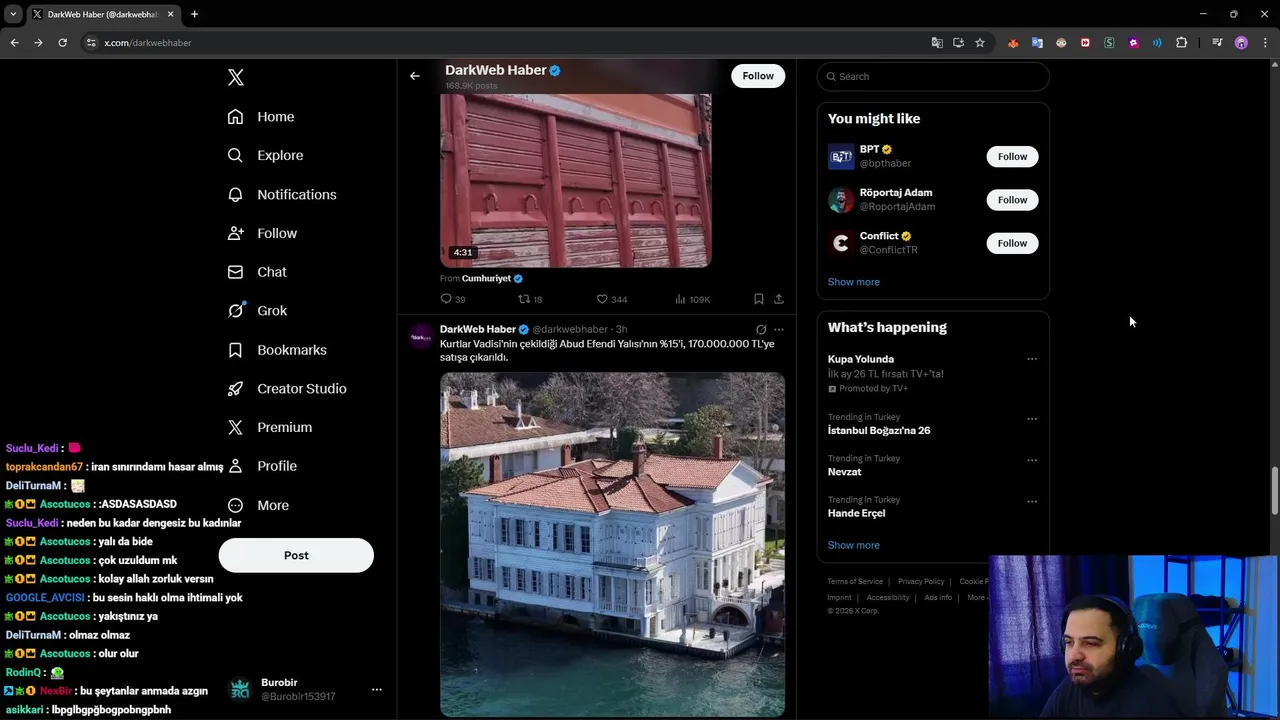Open the Privacy Policy link

(921, 581)
